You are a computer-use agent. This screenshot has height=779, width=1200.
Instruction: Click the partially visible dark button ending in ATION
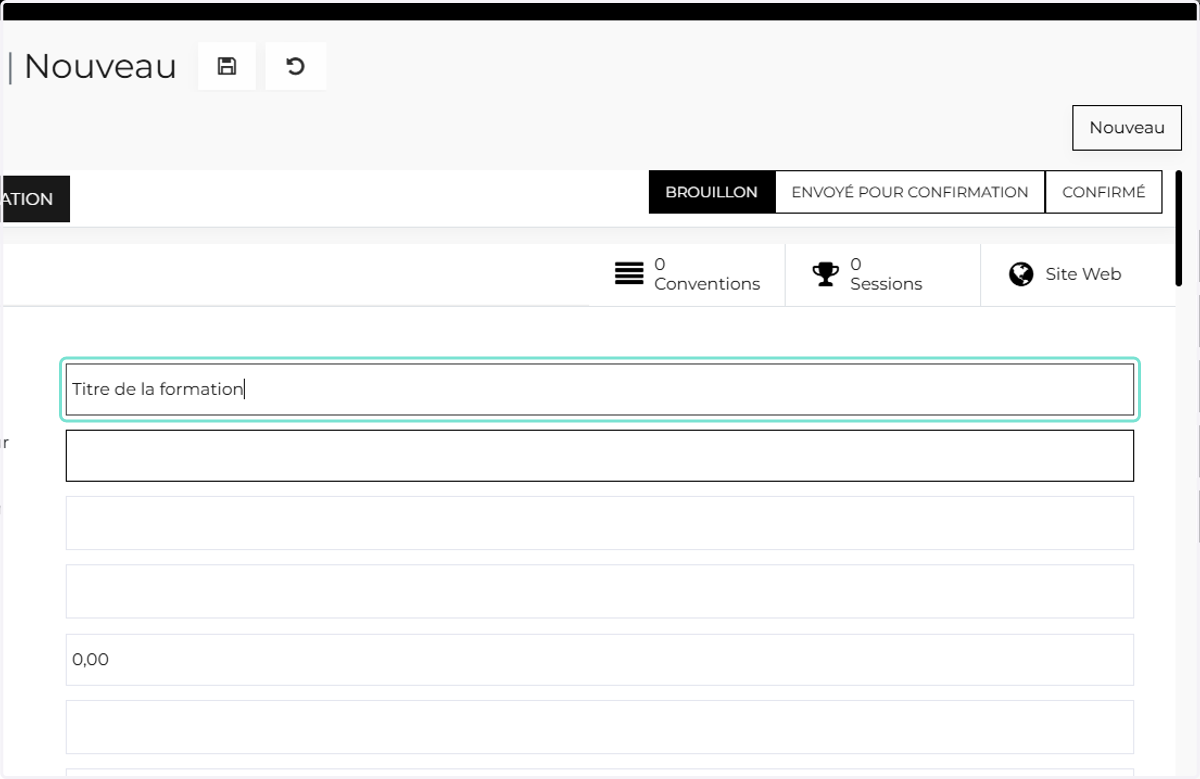(34, 199)
